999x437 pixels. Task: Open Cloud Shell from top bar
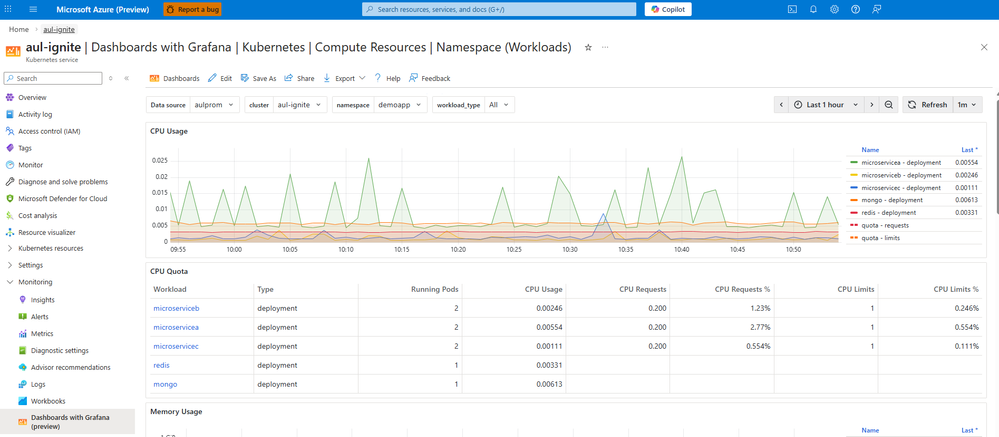point(792,9)
